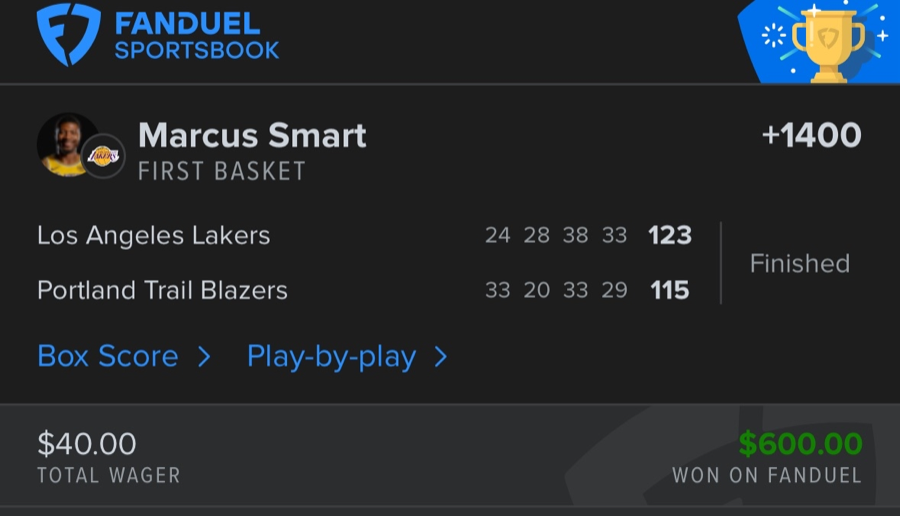Select the Los Angeles Lakers team row
Viewport: 900px width, 516px height.
click(153, 236)
